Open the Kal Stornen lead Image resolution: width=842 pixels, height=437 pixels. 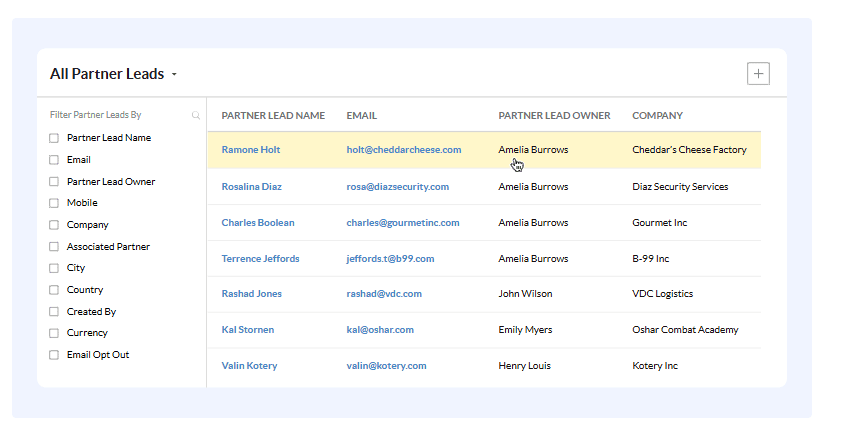247,330
